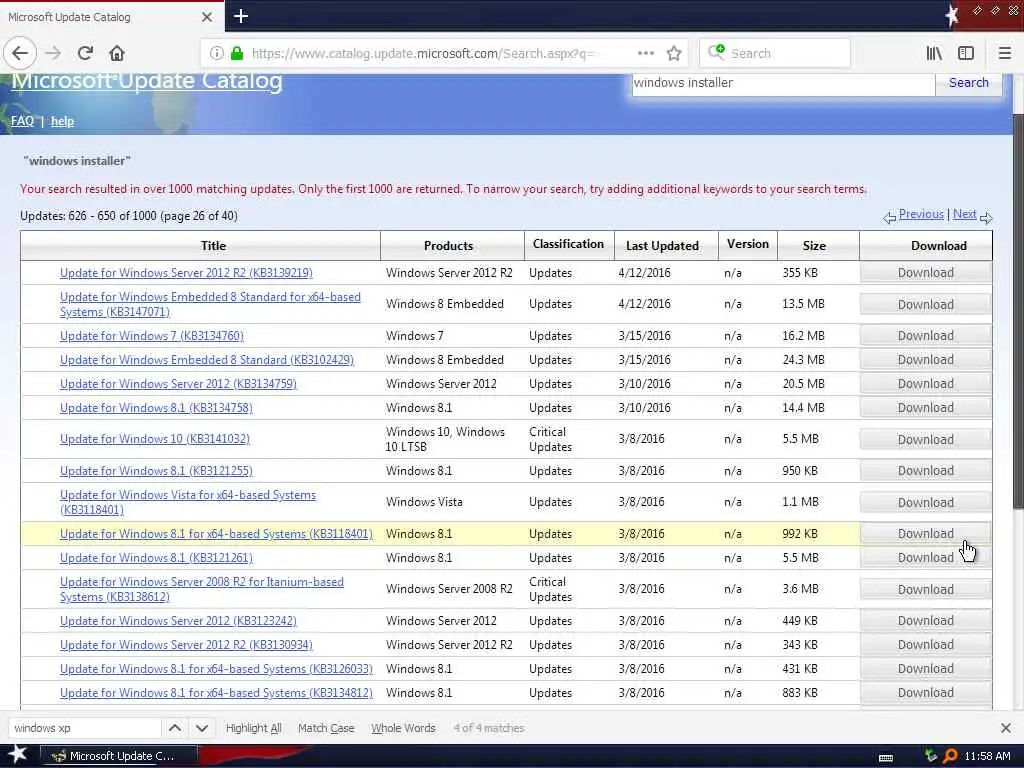Open the green tray icon
Screen dimensions: 1024x768
coord(931,756)
